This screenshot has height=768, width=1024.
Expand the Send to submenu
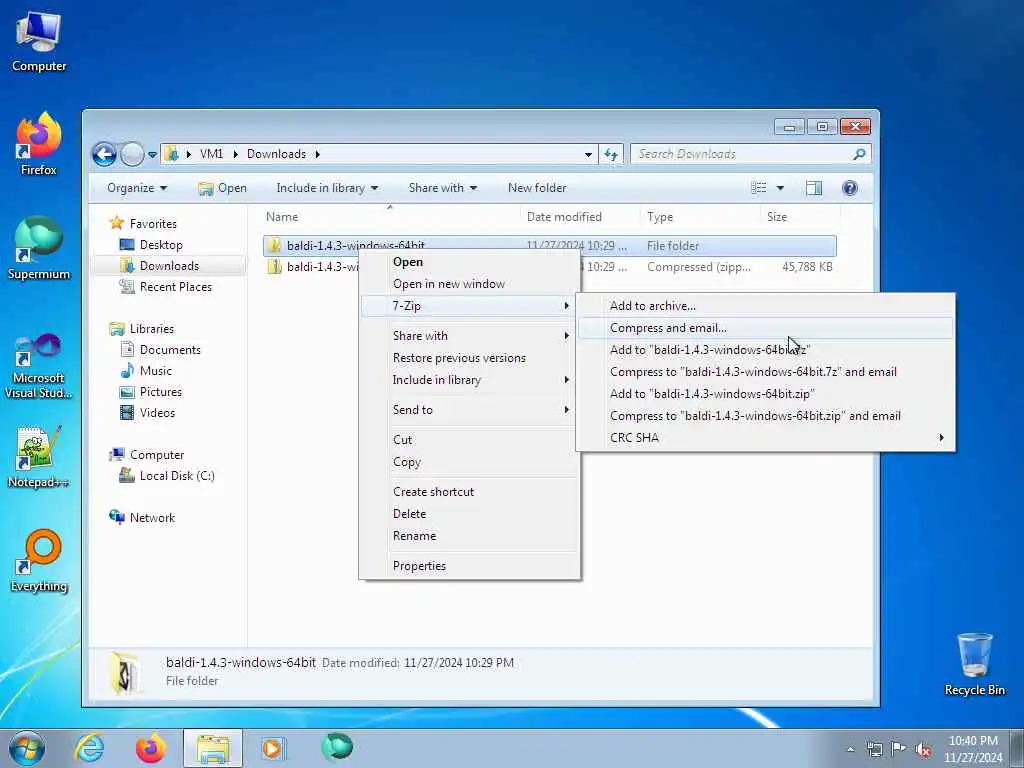[470, 409]
